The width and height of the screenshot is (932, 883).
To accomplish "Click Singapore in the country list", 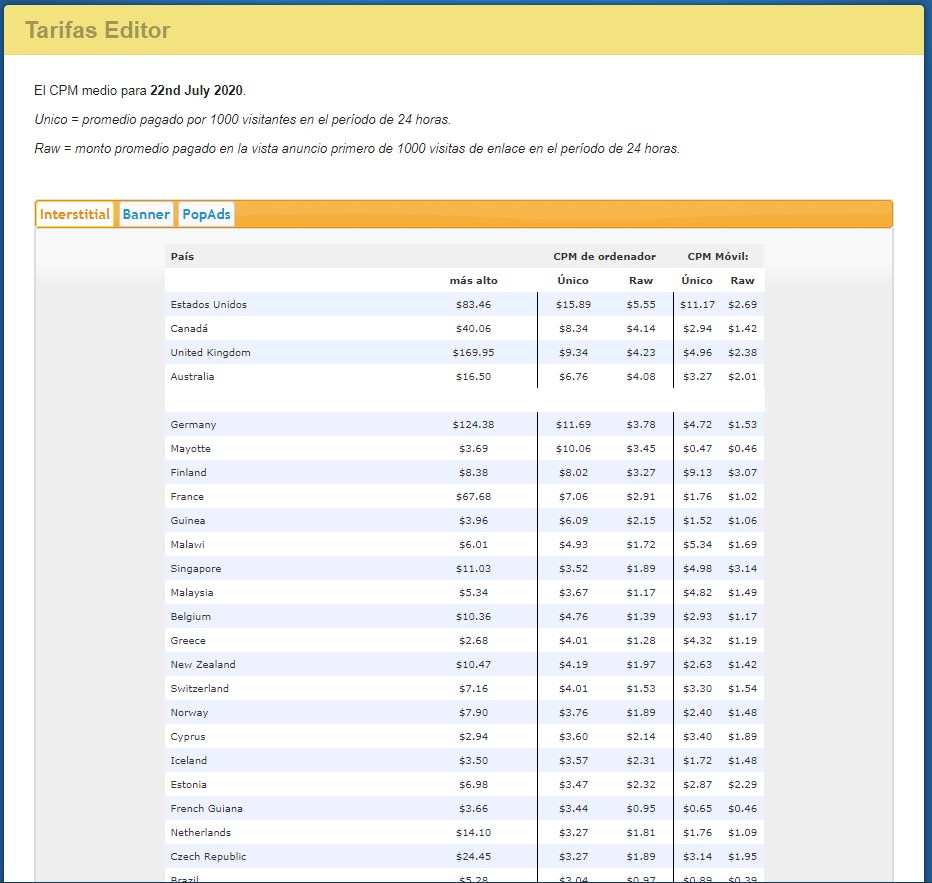I will tap(196, 569).
